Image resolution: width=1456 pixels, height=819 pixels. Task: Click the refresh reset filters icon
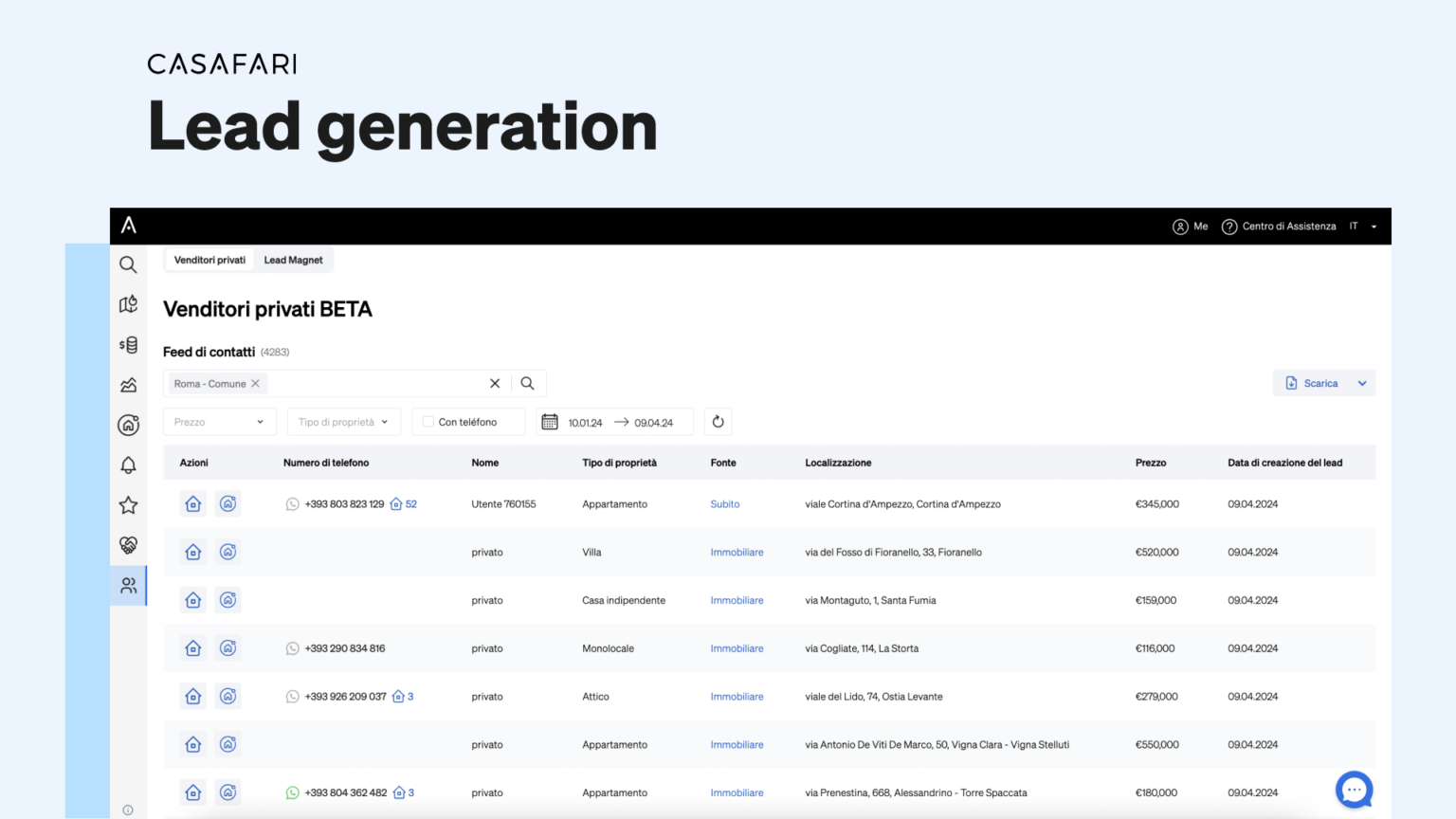coord(719,422)
